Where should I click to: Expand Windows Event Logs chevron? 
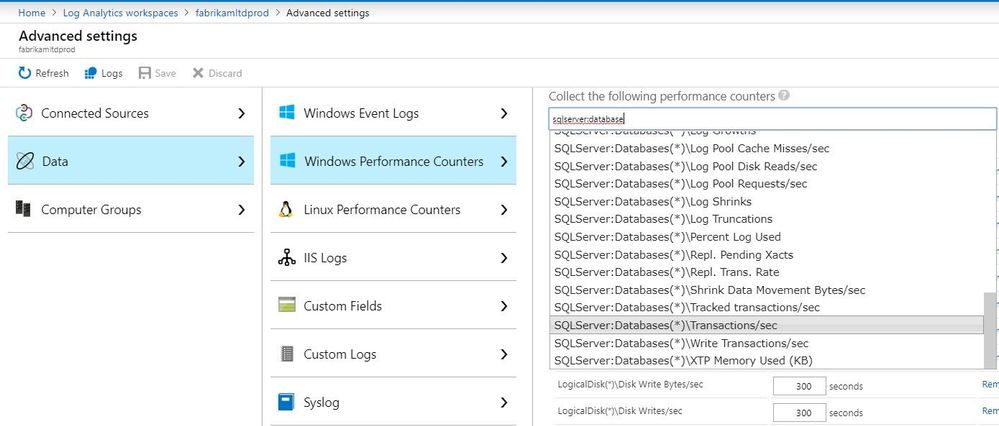[x=504, y=113]
